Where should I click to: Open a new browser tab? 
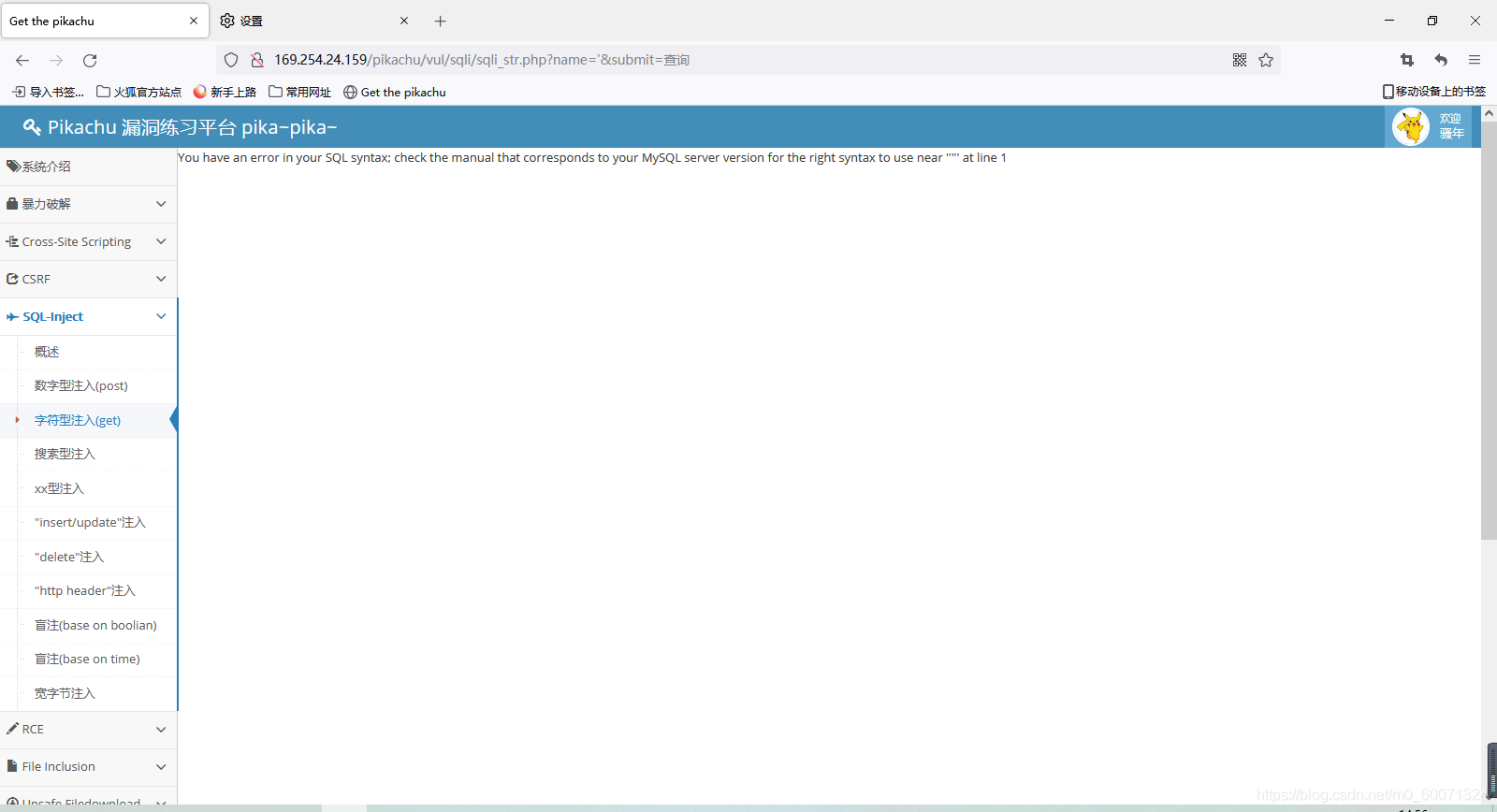pos(441,21)
